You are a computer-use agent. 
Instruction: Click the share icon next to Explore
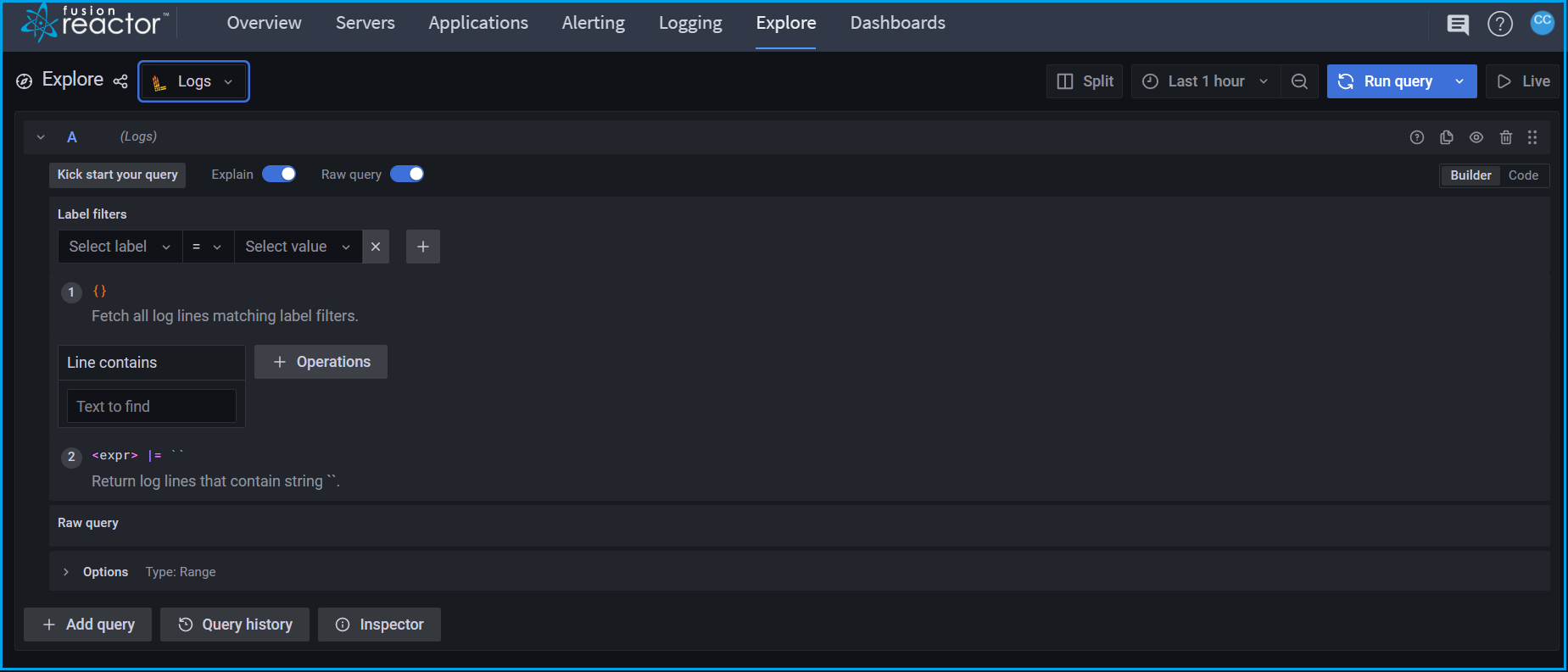(x=120, y=81)
